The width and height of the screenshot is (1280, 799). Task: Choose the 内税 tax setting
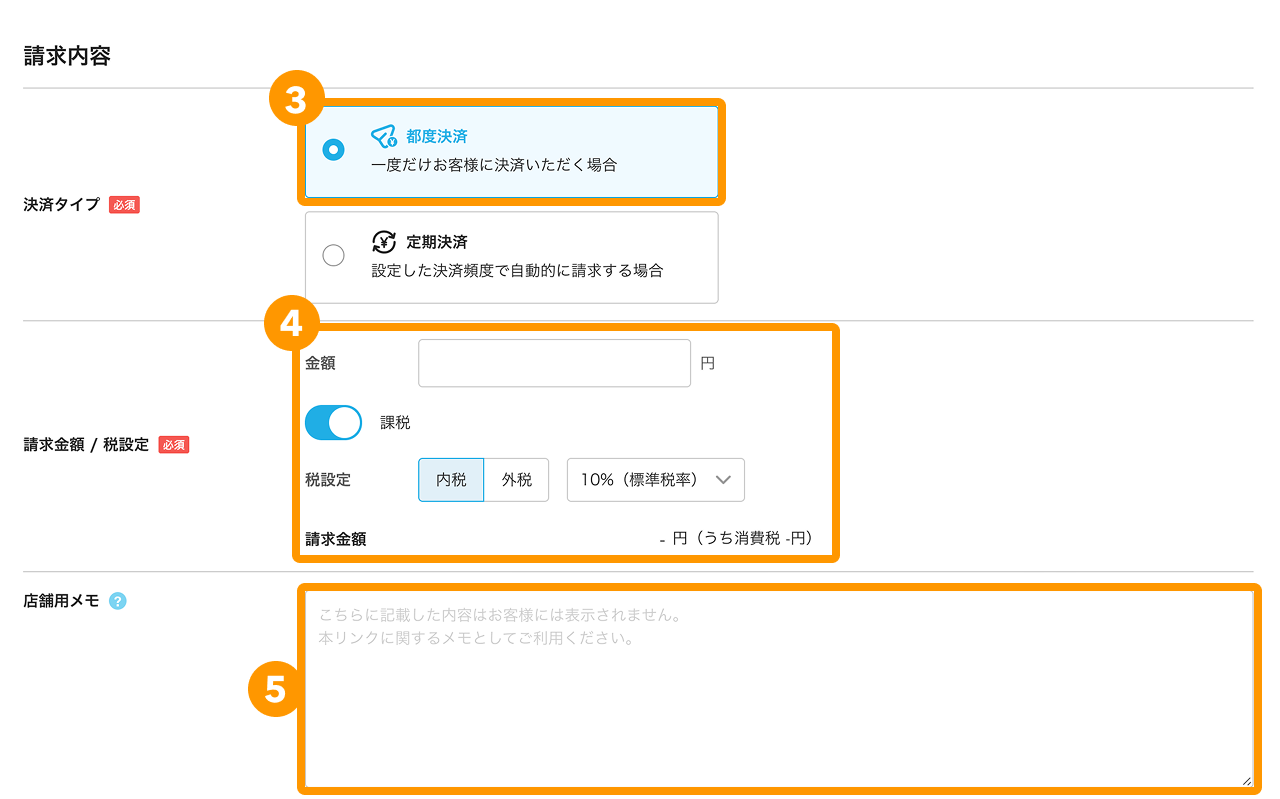pyautogui.click(x=451, y=480)
